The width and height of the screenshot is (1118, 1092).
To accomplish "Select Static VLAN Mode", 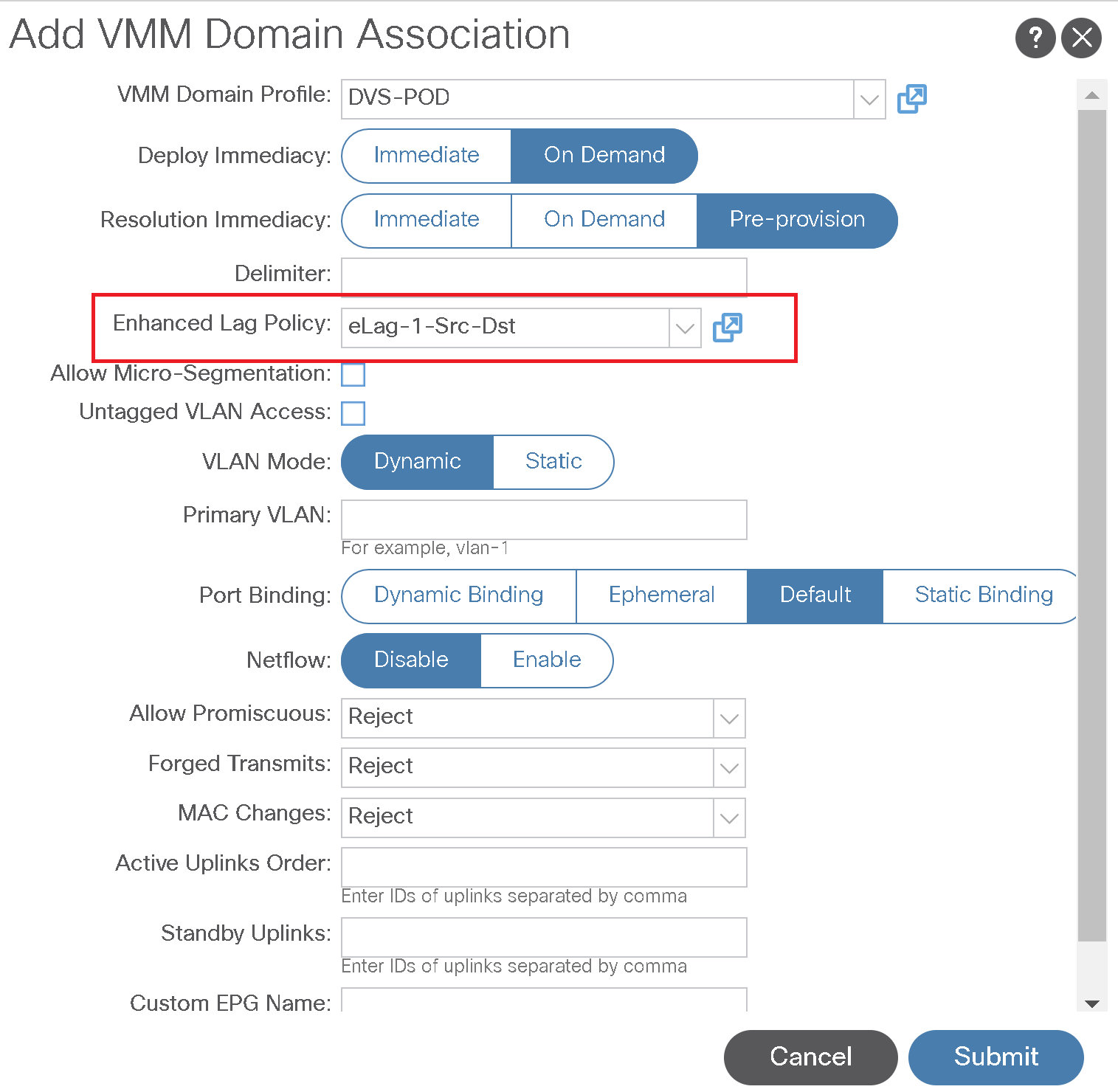I will [x=553, y=462].
